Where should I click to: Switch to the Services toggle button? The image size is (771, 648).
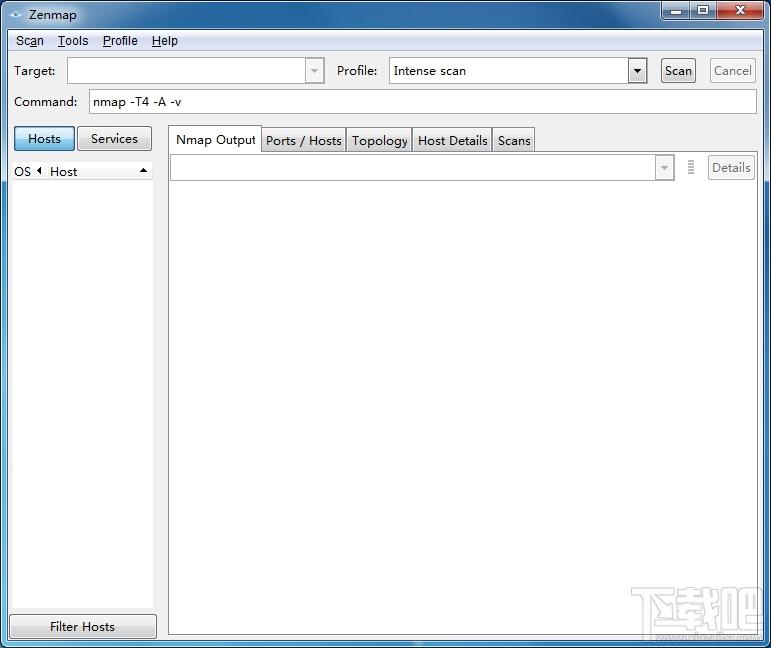point(114,139)
